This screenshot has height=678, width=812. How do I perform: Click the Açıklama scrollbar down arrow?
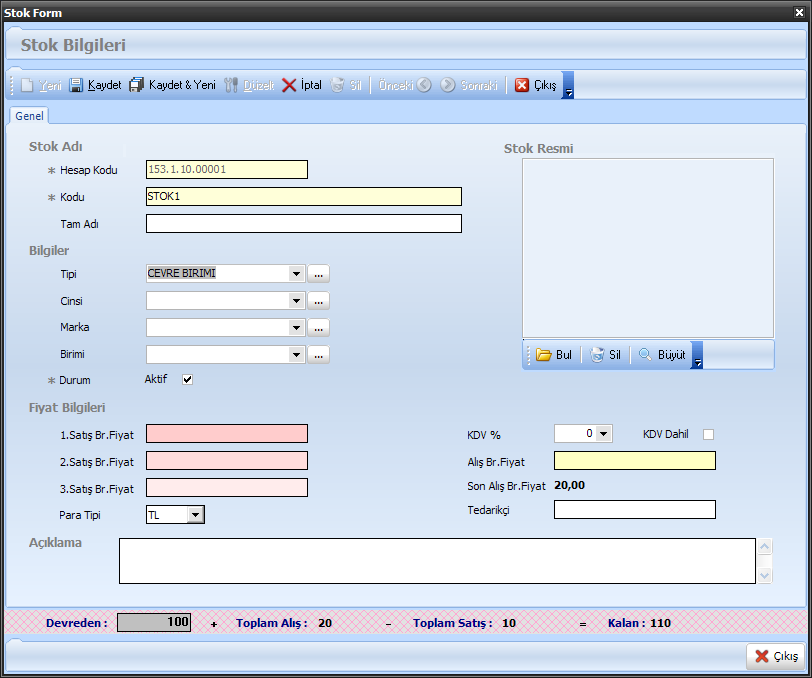coord(765,575)
